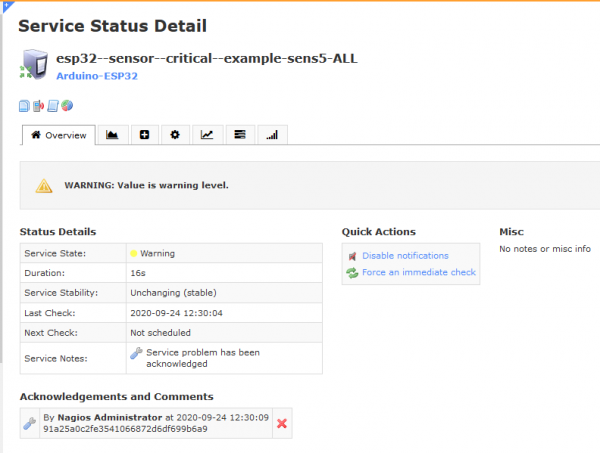Click the first blue document icon
The image size is (600, 453).
25,105
